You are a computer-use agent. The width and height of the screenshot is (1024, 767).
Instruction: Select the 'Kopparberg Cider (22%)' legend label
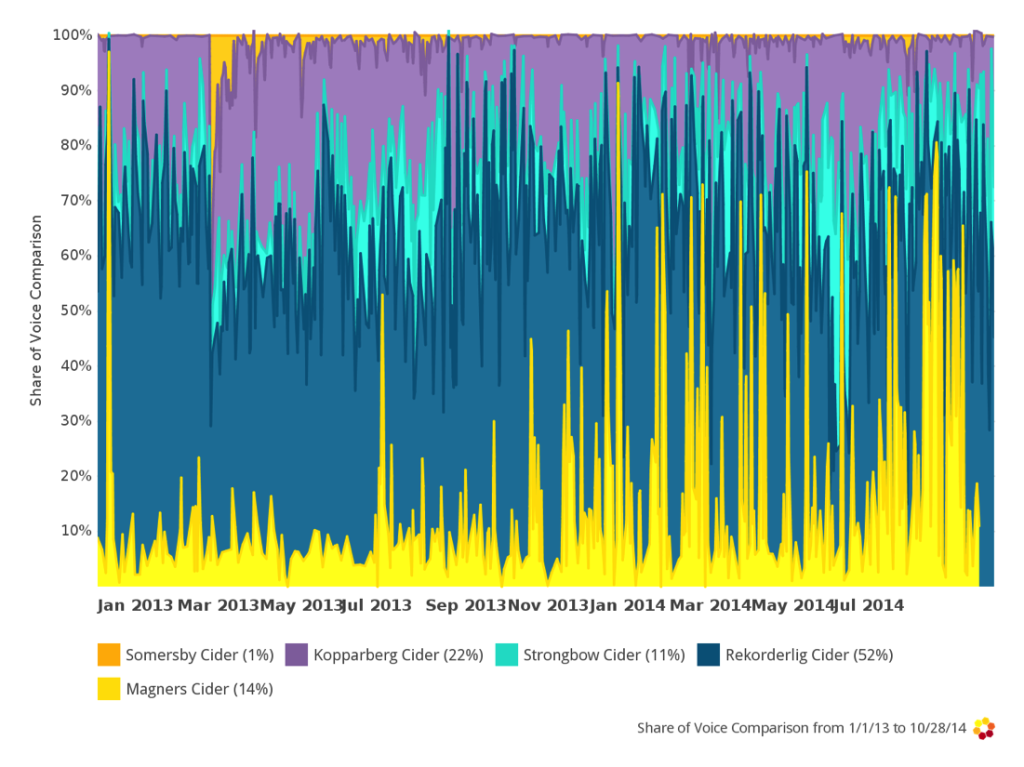point(398,655)
